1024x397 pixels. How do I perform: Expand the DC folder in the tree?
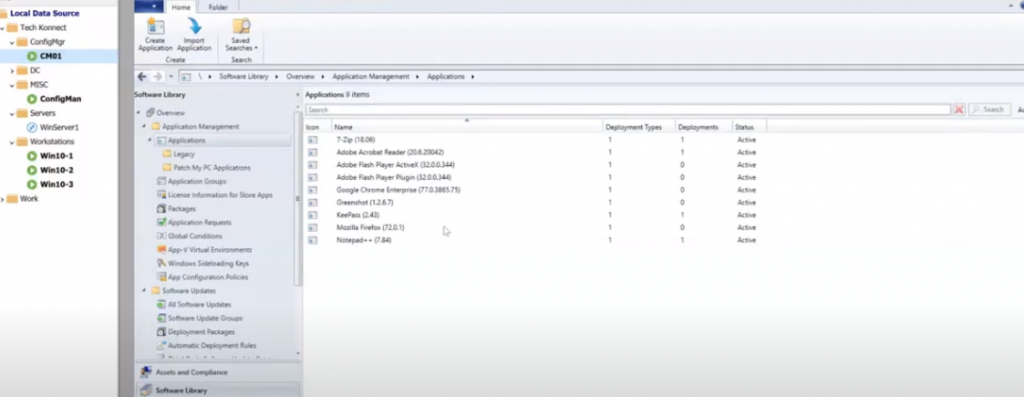coord(12,71)
